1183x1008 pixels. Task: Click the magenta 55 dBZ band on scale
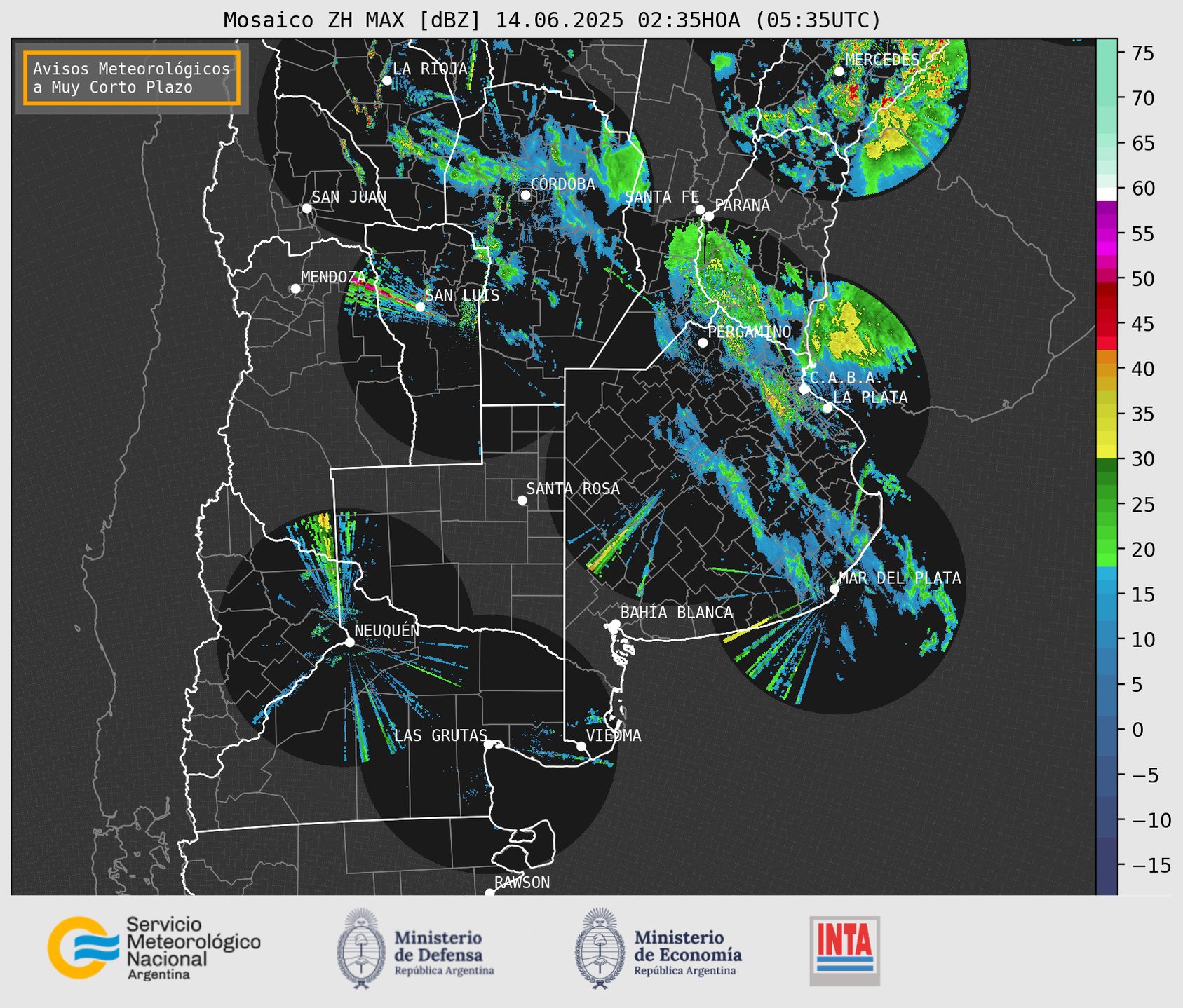point(1107,234)
